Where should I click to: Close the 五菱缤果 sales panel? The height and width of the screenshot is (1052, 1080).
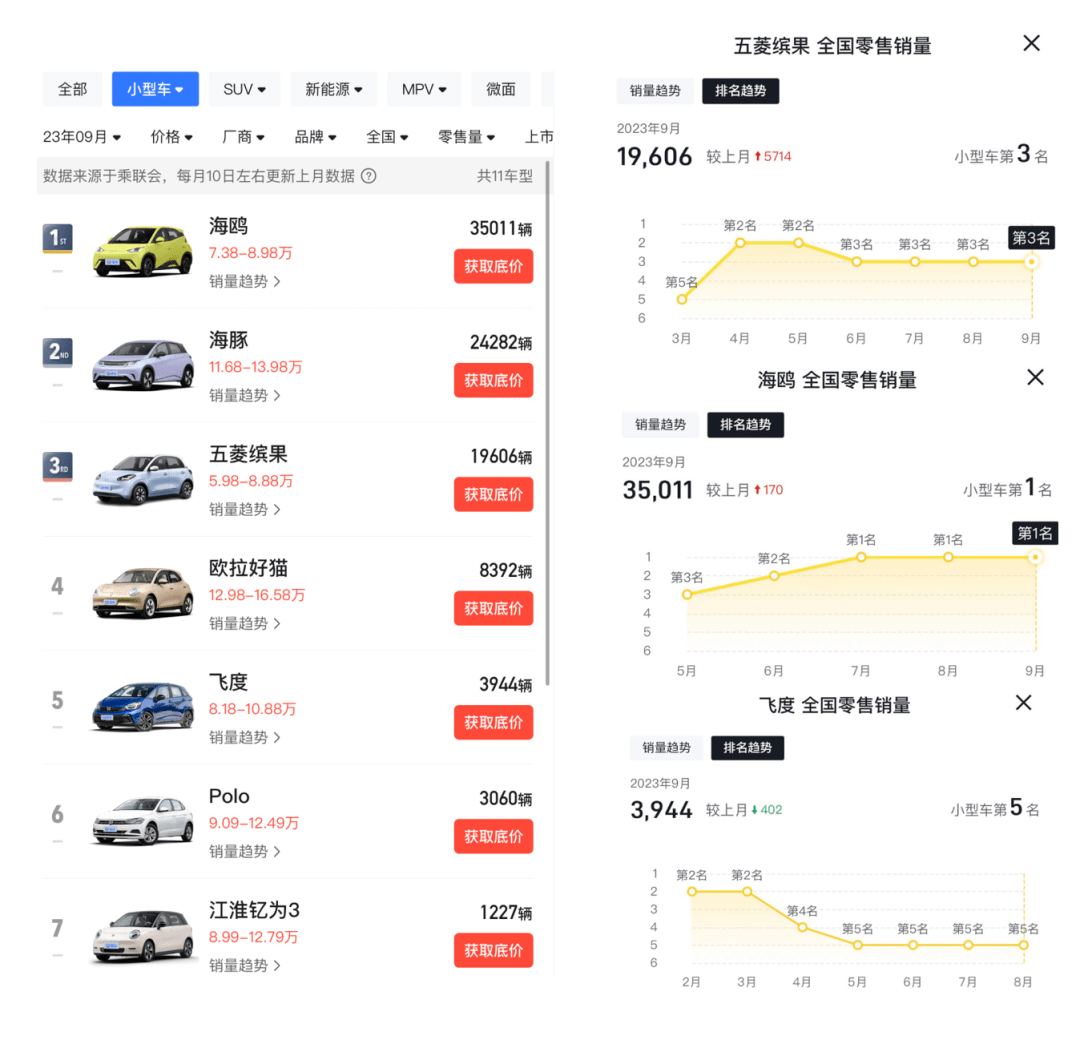1031,43
